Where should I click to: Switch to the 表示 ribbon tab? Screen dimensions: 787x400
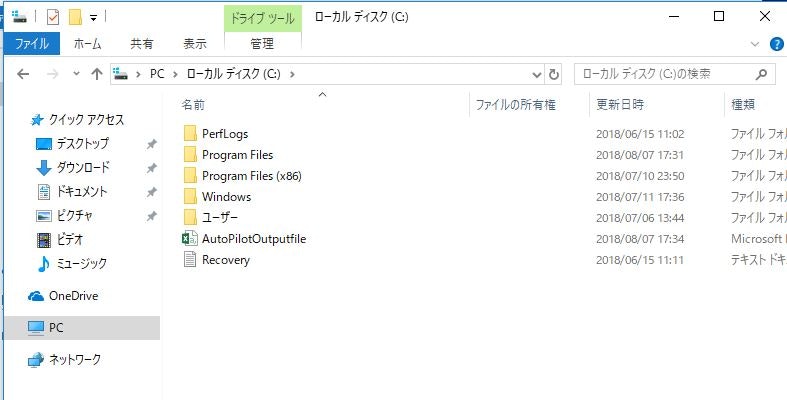click(x=195, y=44)
